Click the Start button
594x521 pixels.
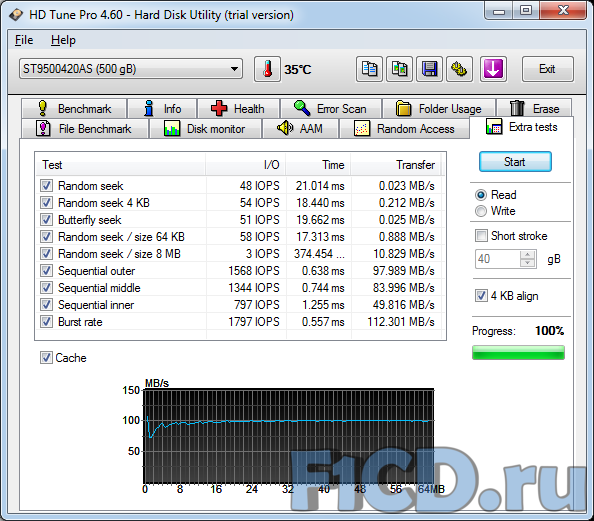click(515, 162)
